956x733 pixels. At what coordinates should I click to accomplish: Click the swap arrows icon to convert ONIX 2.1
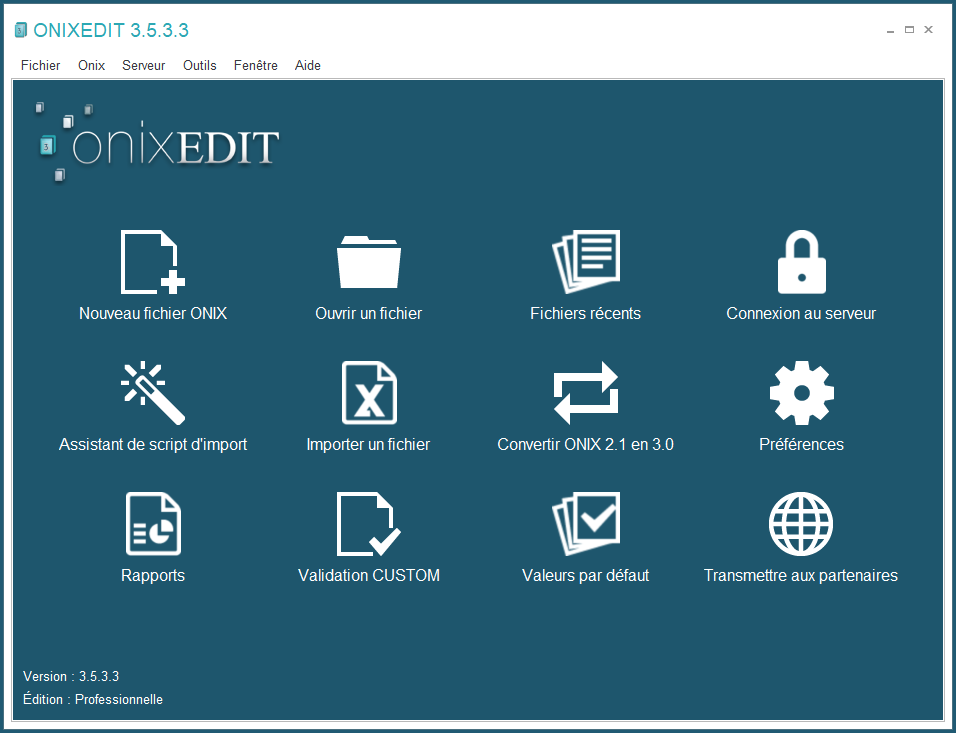click(x=586, y=393)
